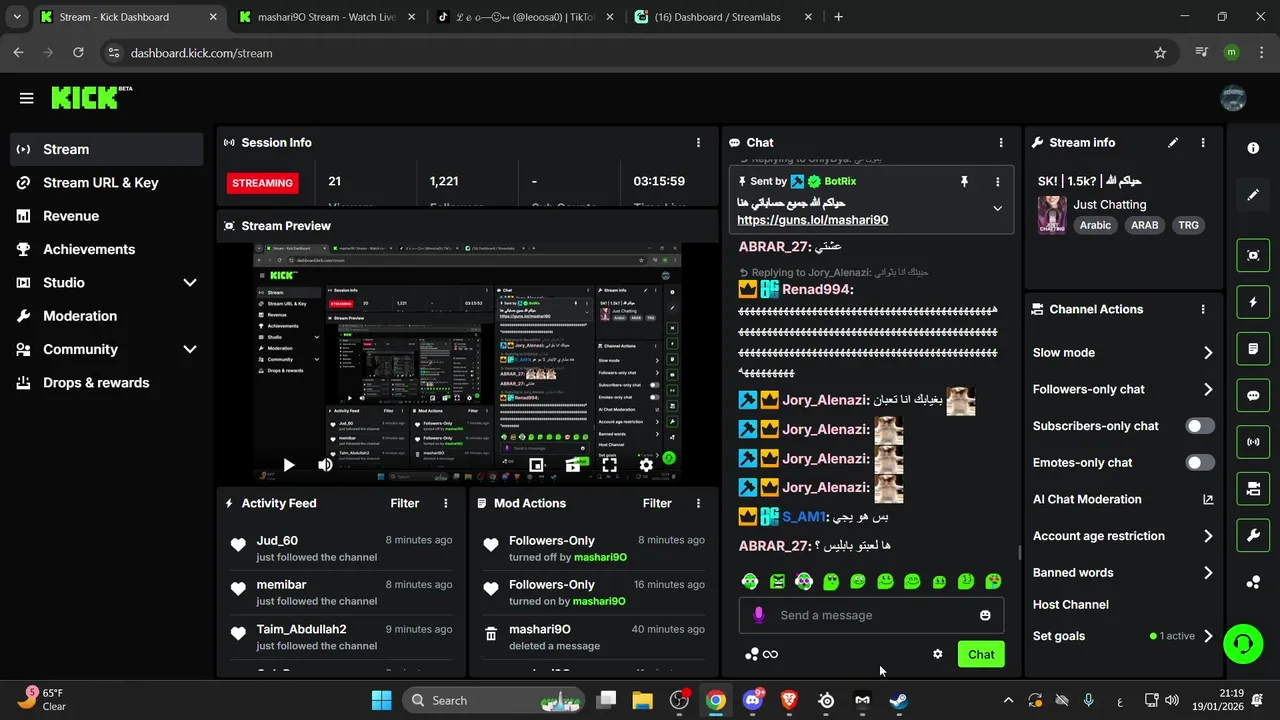1280x720 pixels.
Task: Open chat settings gear beside Chat button
Action: tap(938, 654)
